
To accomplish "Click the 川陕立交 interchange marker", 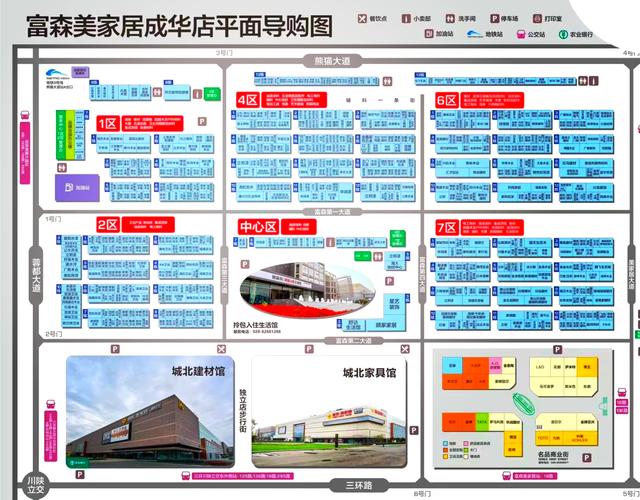I will pyautogui.click(x=36, y=485).
